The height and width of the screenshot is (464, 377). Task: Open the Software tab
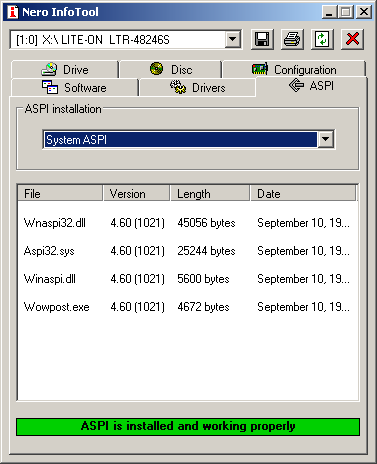point(74,88)
